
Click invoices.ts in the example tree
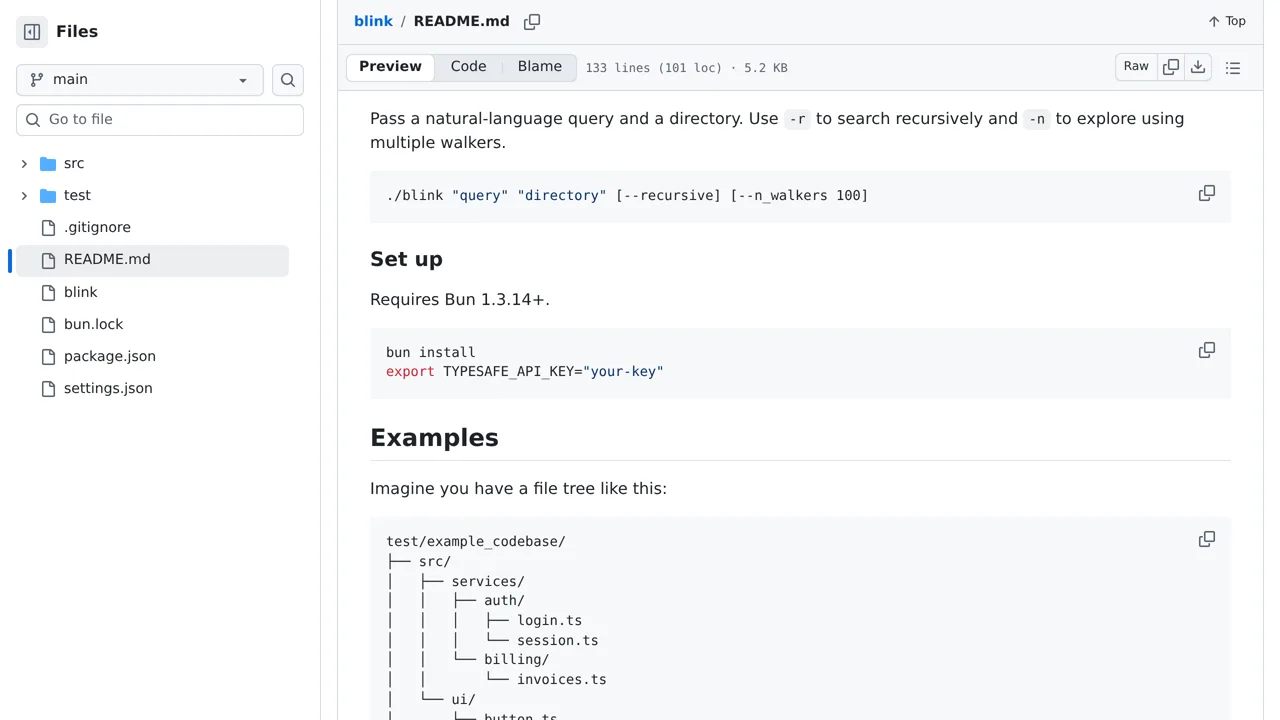pyautogui.click(x=562, y=679)
